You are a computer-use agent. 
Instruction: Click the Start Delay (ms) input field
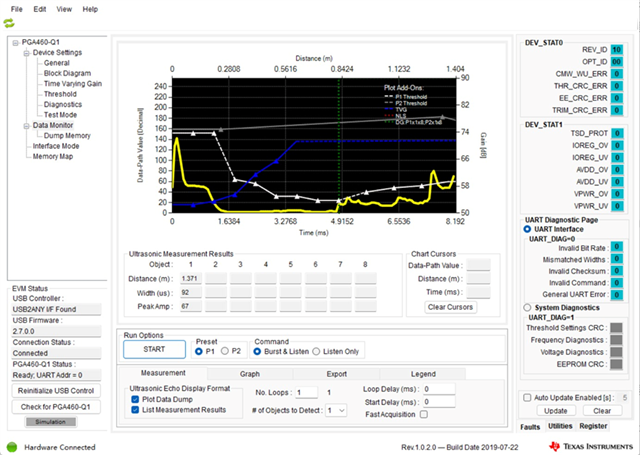pyautogui.click(x=439, y=402)
